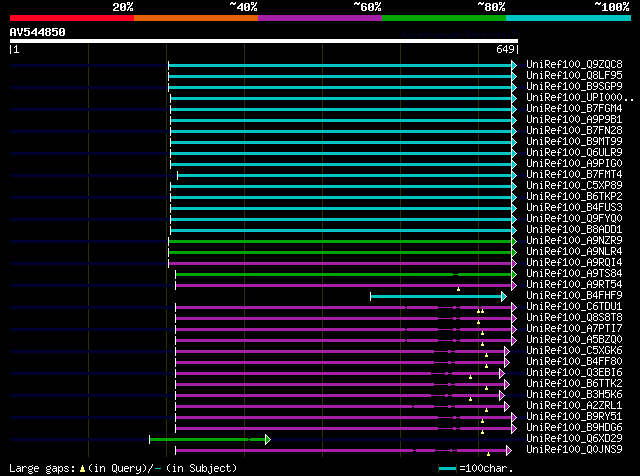The image size is (640, 476).
Task: Click the arrowhead ending the B4FHF9 alignment
Action: click(x=504, y=296)
